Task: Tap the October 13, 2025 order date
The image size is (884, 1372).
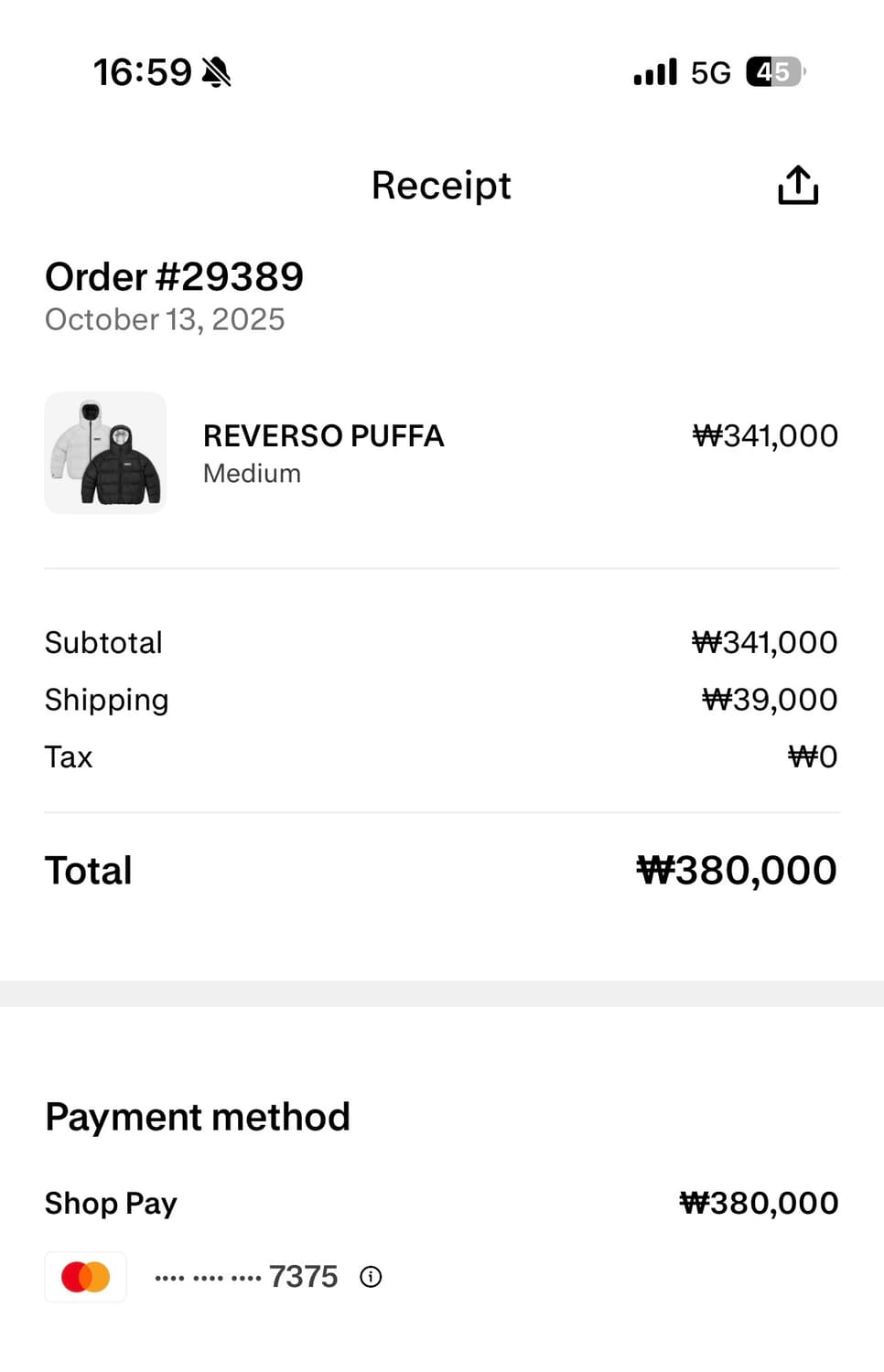Action: click(165, 319)
